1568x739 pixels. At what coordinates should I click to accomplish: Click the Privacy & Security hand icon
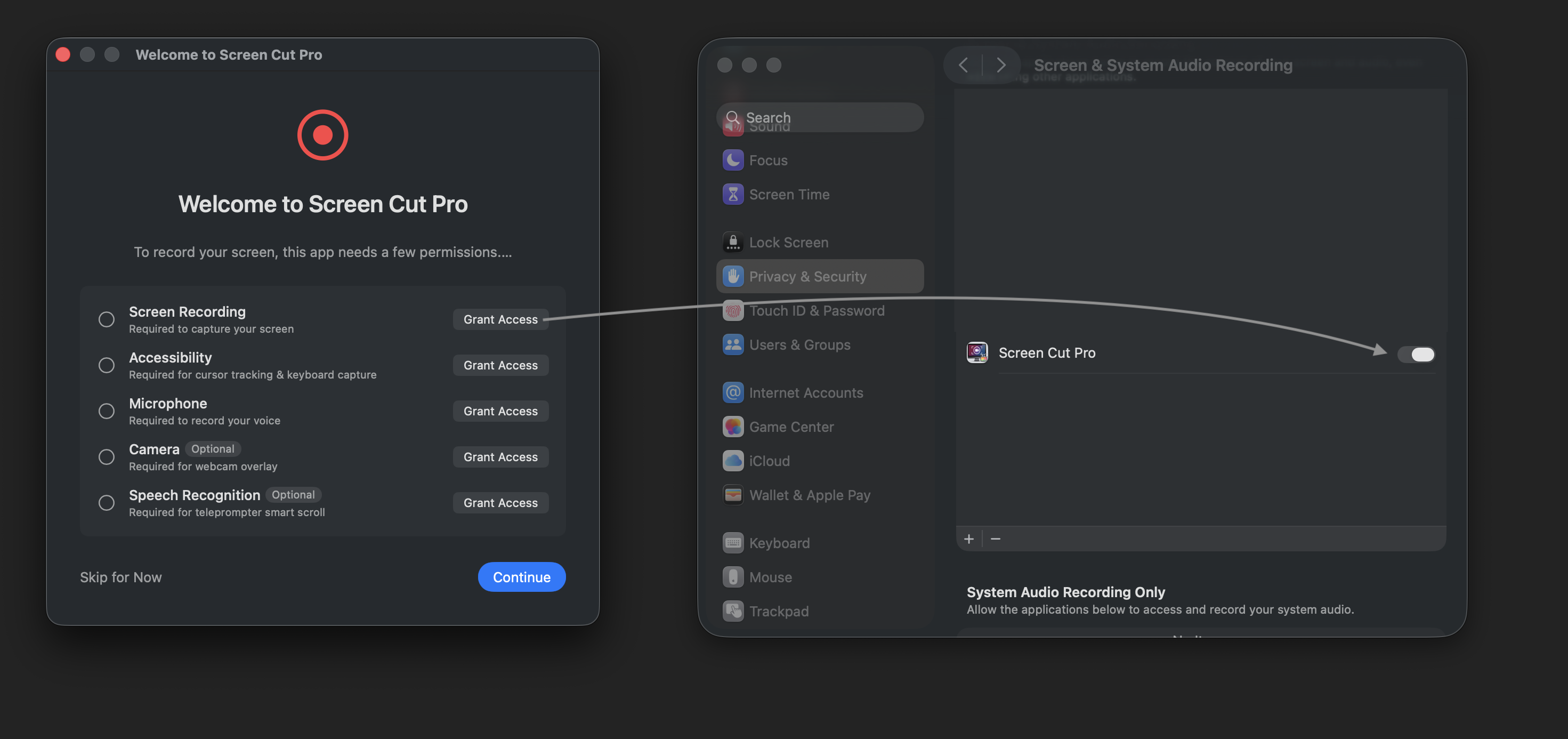(733, 276)
